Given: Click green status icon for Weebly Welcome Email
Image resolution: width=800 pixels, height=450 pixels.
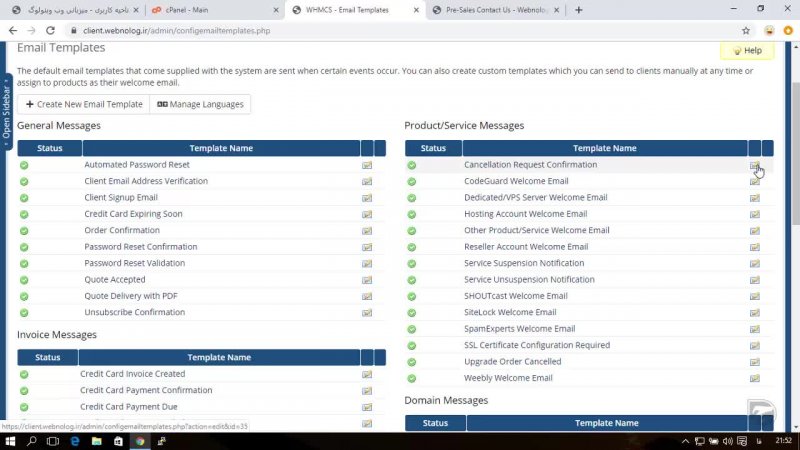Looking at the screenshot, I should click(x=412, y=378).
